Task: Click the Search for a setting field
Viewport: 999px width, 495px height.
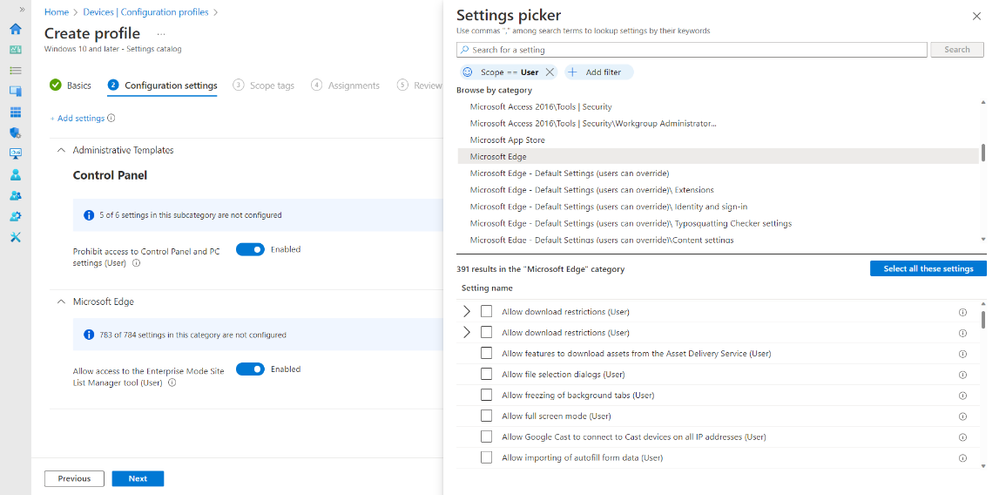Action: click(692, 50)
